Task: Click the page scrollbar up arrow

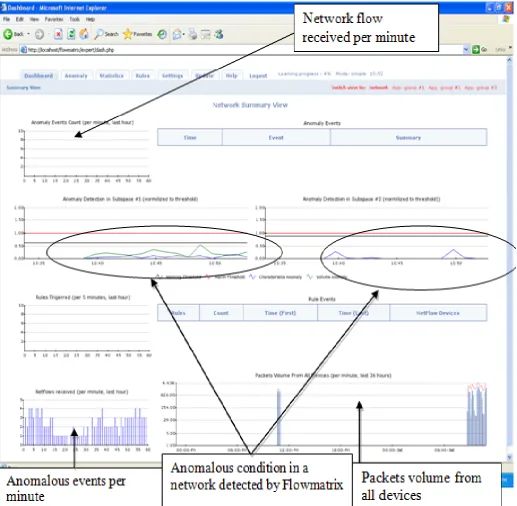Action: pos(509,60)
